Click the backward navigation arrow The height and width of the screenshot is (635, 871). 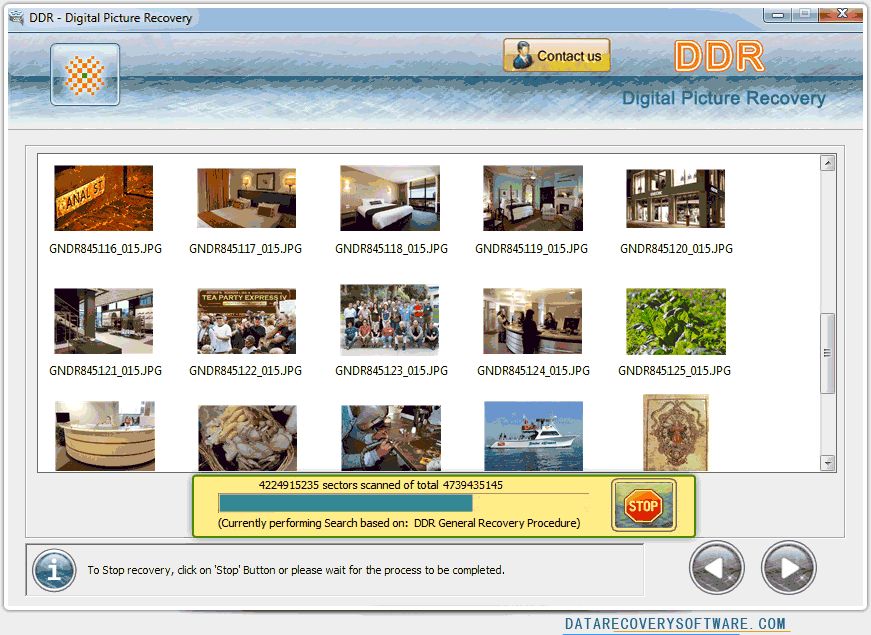[x=716, y=567]
